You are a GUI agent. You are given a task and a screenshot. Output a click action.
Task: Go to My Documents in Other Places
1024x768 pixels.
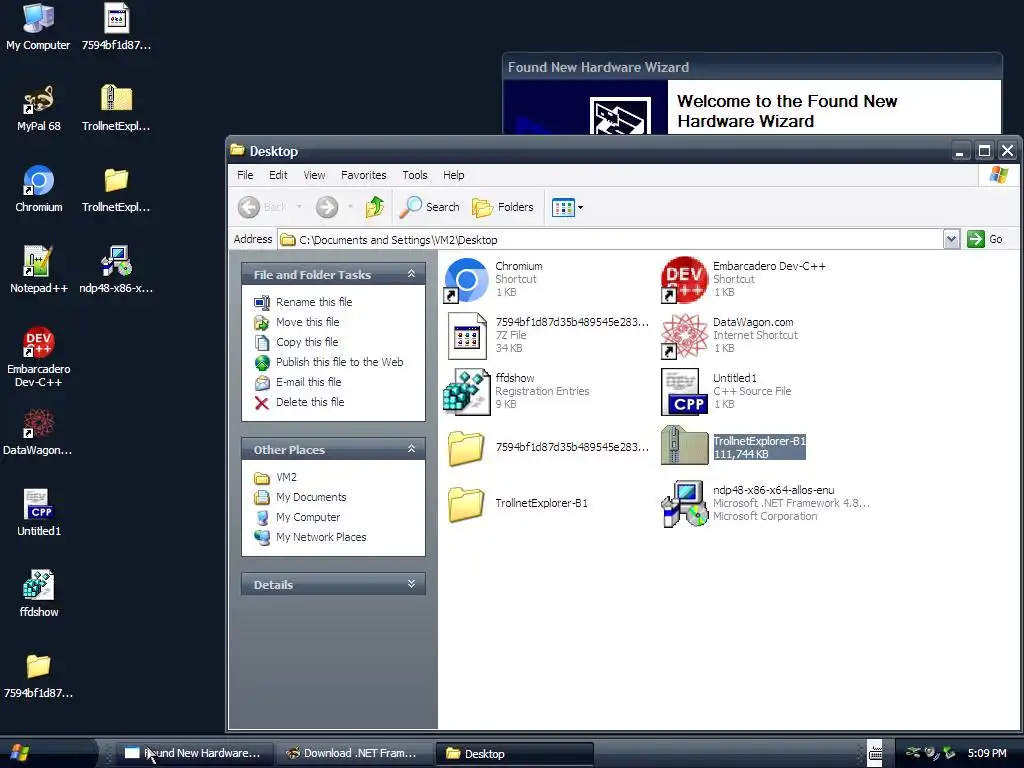[x=311, y=497]
